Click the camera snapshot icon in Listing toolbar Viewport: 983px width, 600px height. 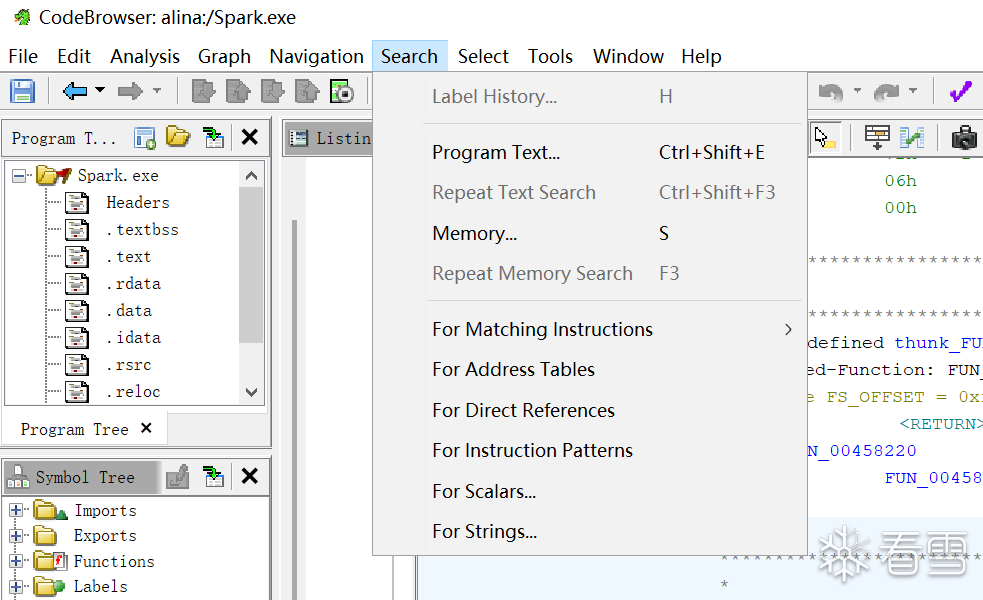pyautogui.click(x=964, y=137)
